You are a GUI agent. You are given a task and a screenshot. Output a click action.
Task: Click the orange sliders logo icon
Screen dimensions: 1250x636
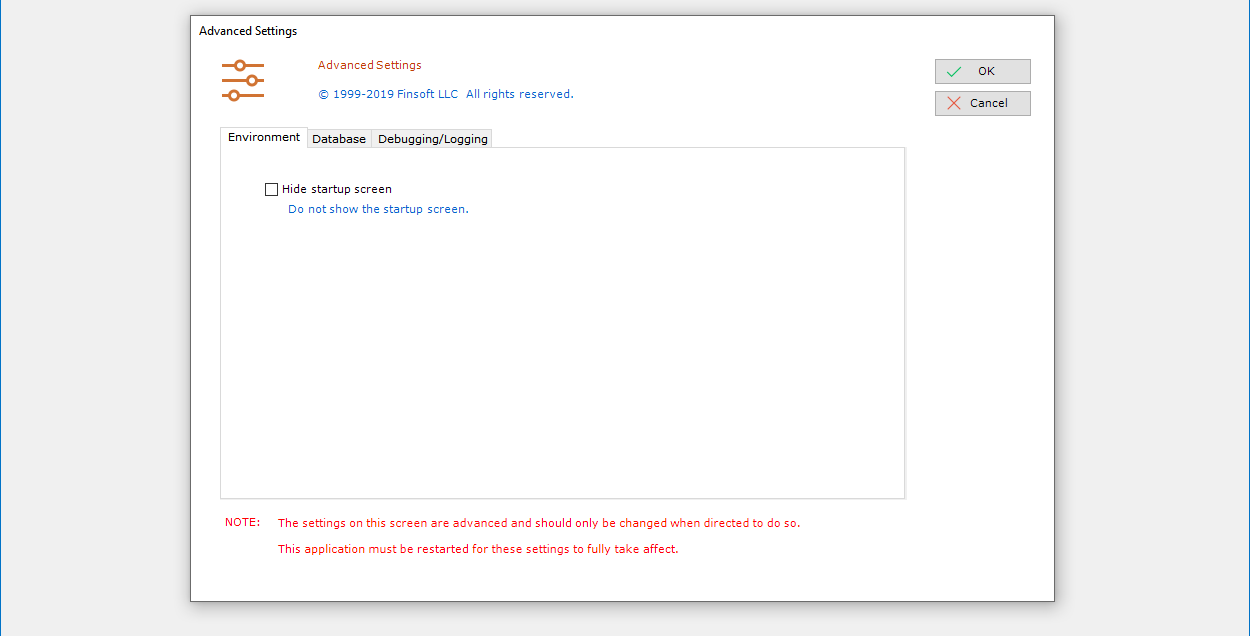(x=242, y=80)
